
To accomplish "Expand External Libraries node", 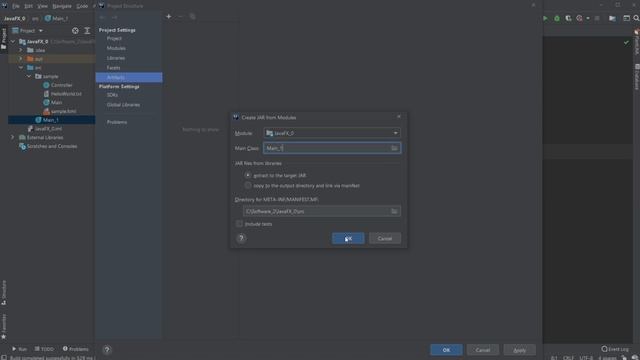I will click(13, 138).
